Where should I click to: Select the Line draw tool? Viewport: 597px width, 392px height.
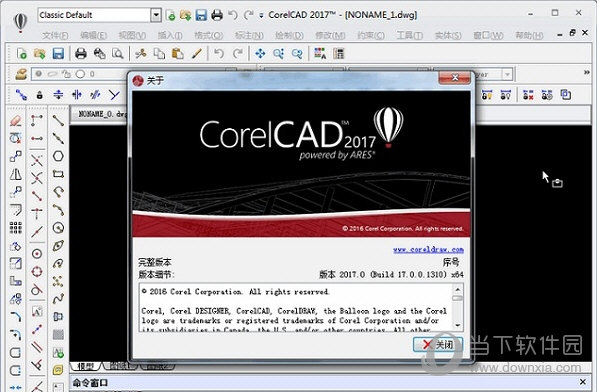58,121
